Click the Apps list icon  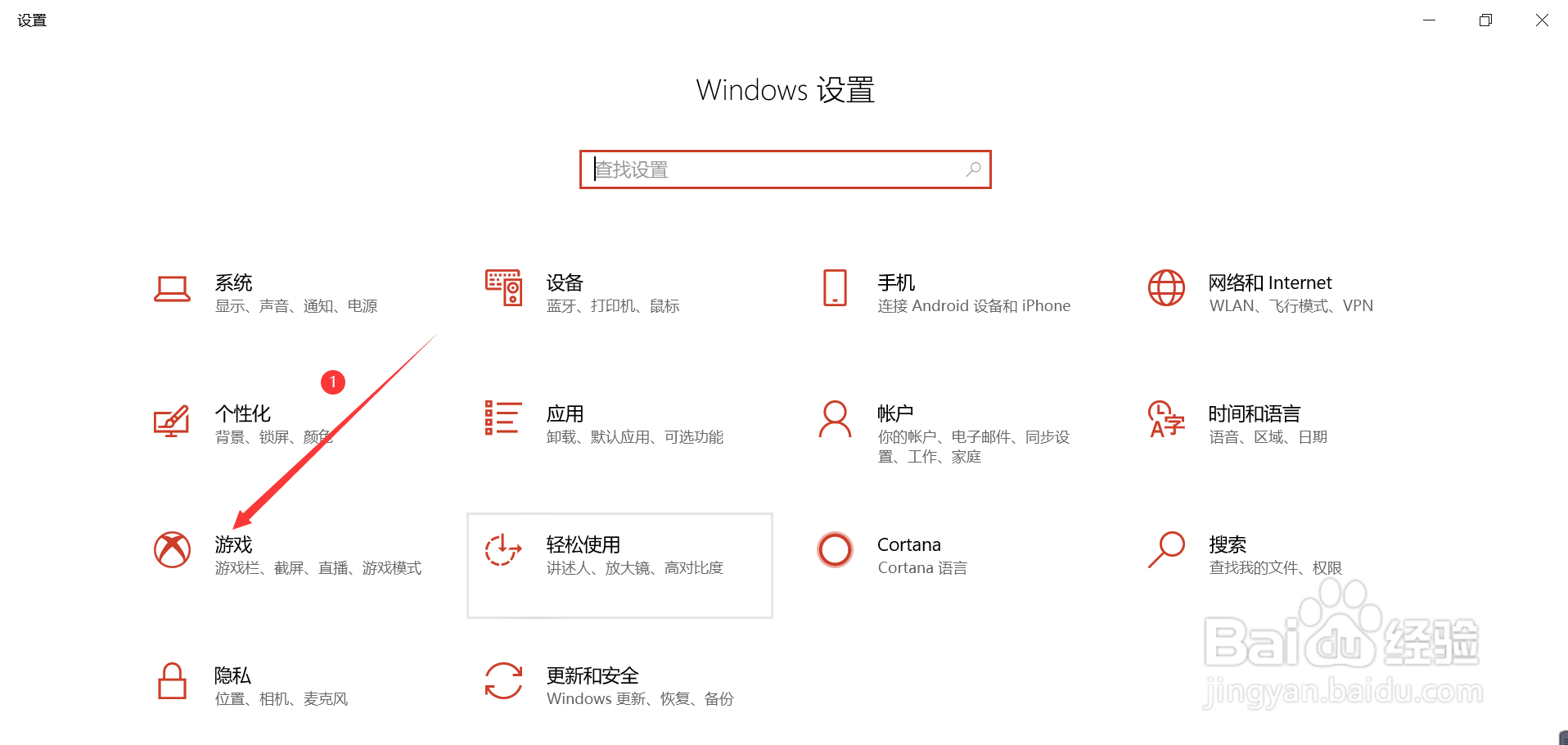[x=503, y=418]
